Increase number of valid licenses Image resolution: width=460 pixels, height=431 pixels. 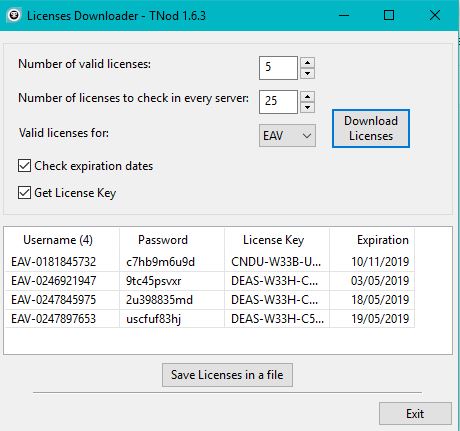coord(307,62)
